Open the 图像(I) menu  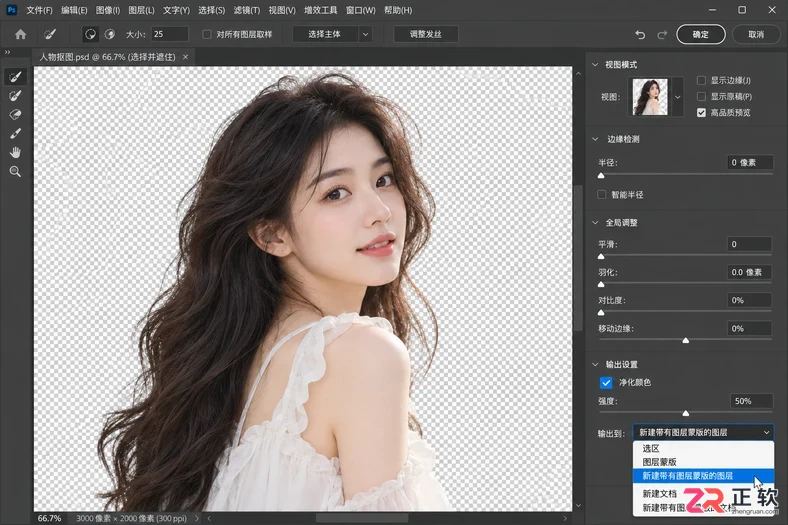pos(108,10)
